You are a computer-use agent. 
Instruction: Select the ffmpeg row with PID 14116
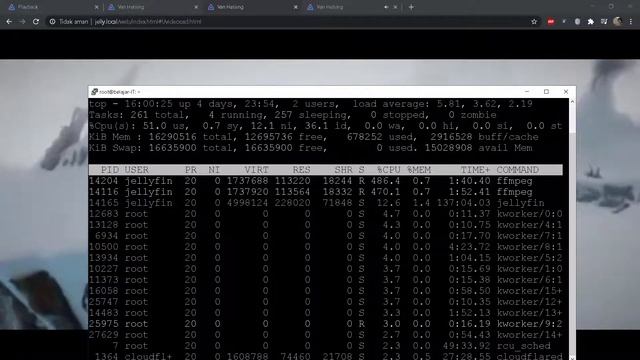(325, 192)
